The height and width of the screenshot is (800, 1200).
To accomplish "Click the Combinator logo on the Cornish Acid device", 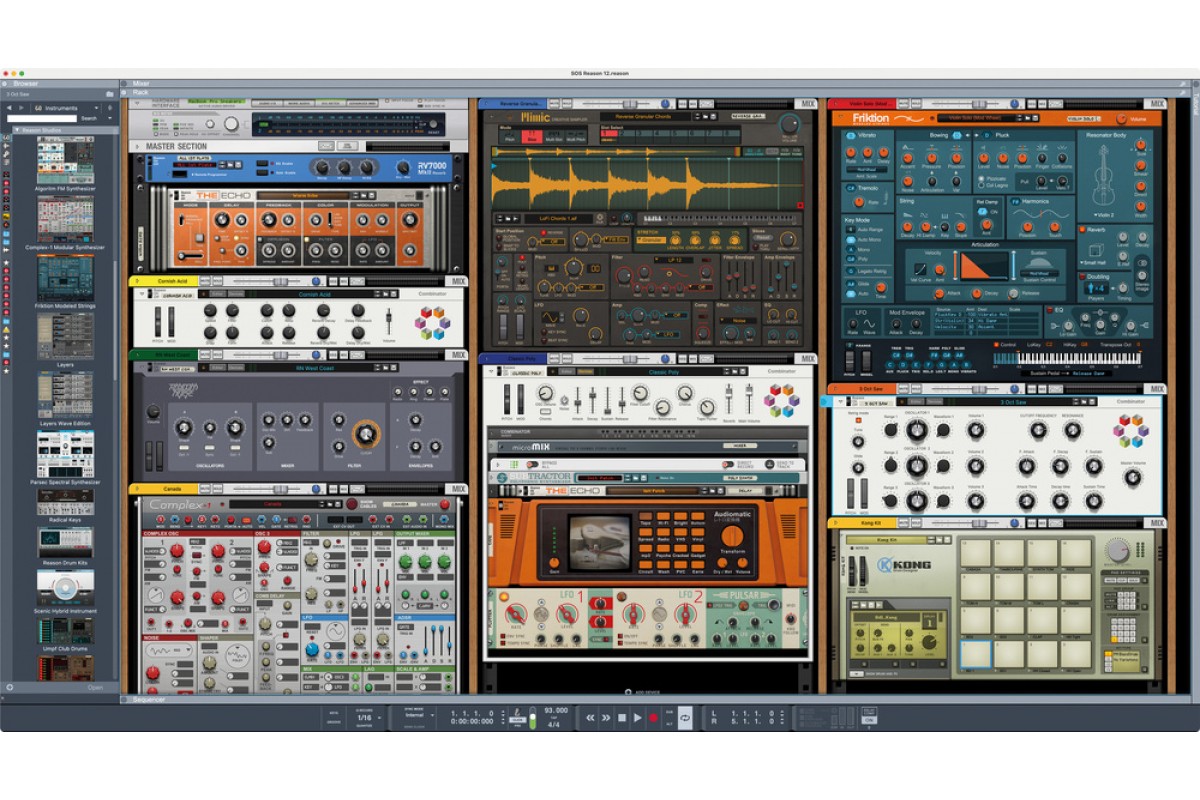I will (x=432, y=322).
